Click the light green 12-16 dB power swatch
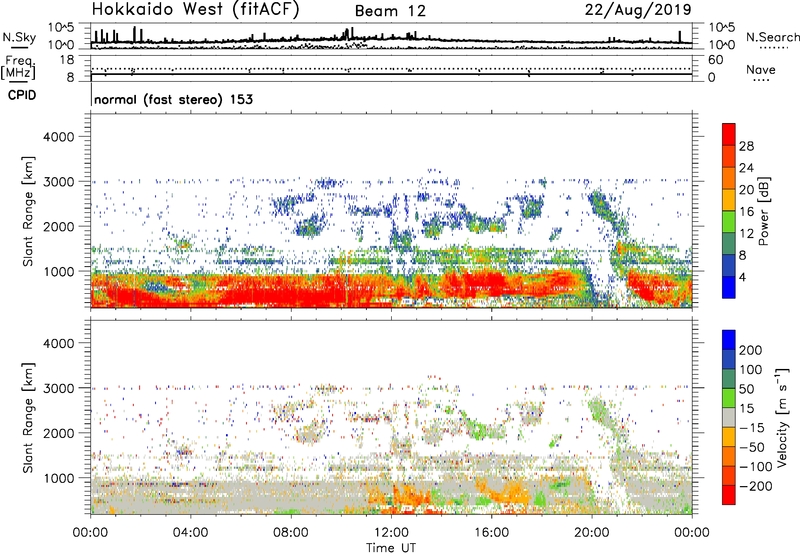800x554 pixels. [x=729, y=222]
